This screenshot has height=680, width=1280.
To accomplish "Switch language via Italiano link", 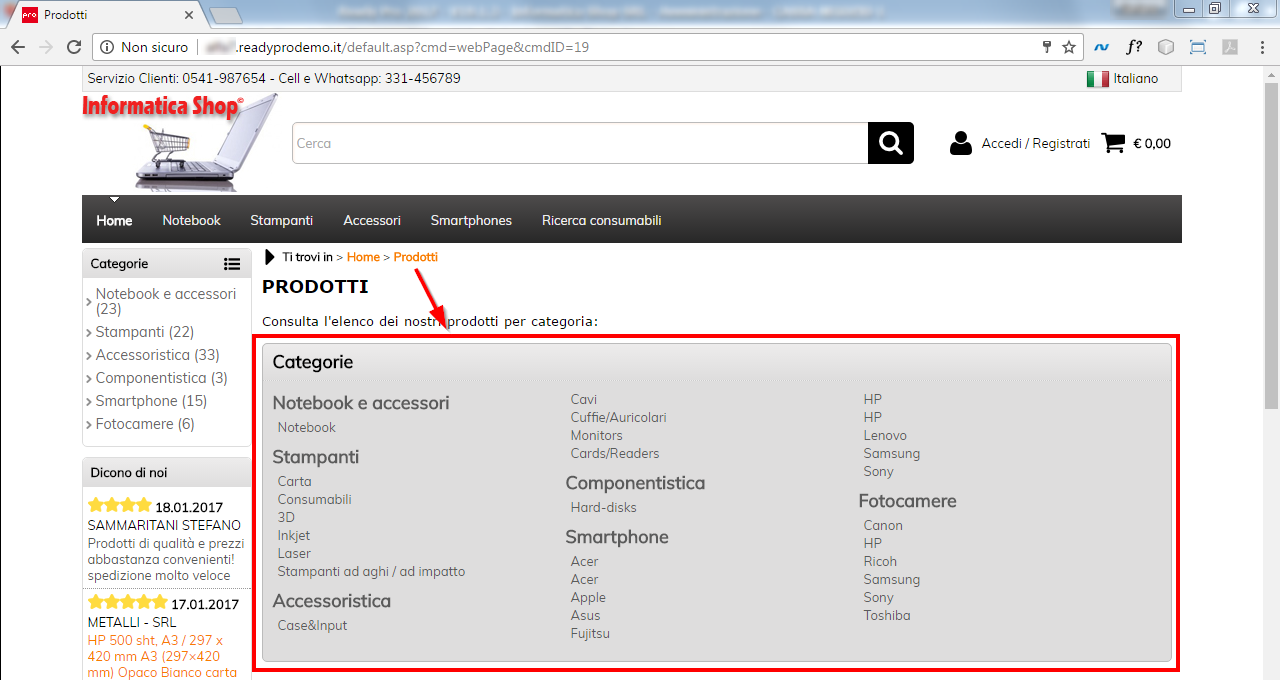I will coord(1136,79).
